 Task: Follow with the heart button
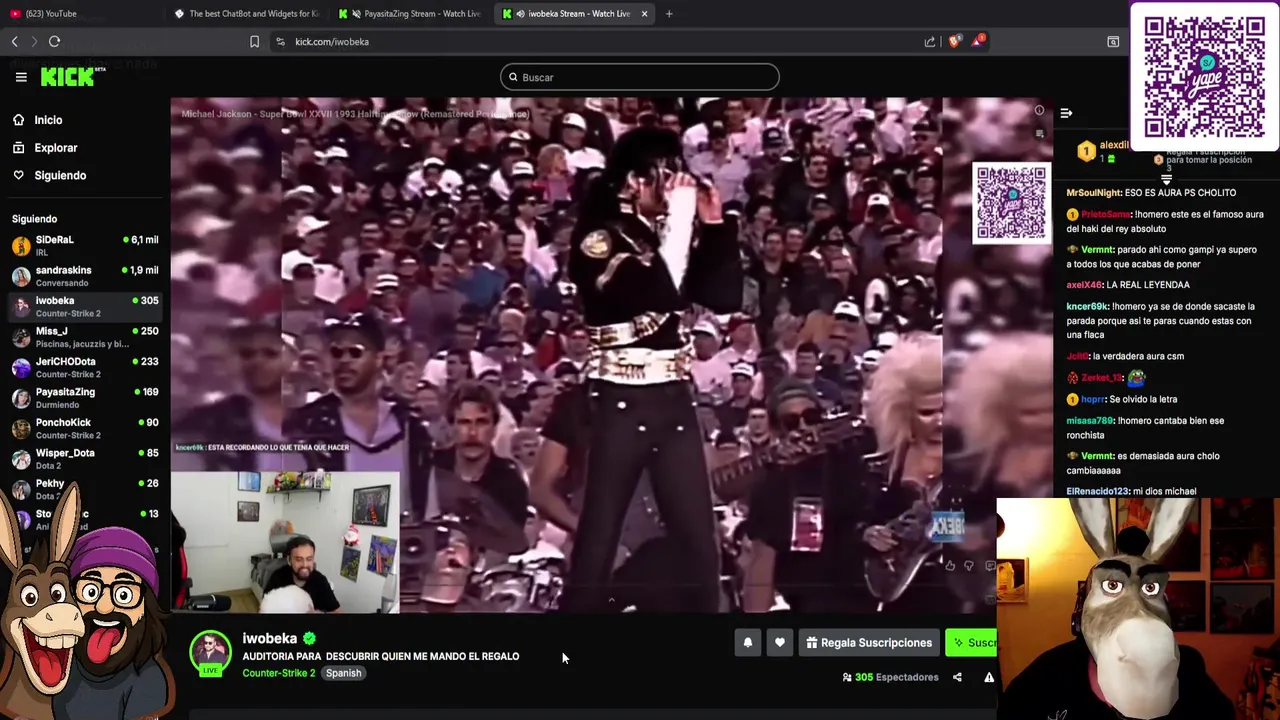pos(780,643)
